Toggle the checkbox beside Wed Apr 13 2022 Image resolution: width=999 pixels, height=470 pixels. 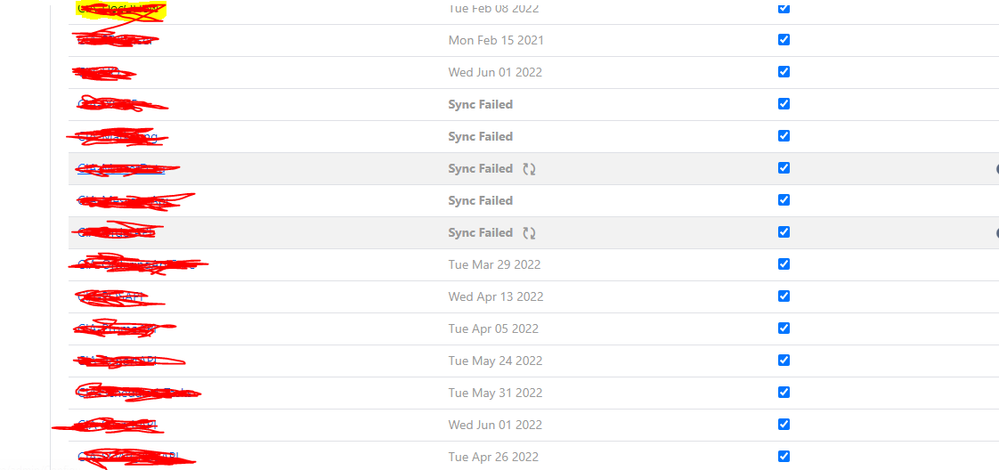tap(784, 296)
